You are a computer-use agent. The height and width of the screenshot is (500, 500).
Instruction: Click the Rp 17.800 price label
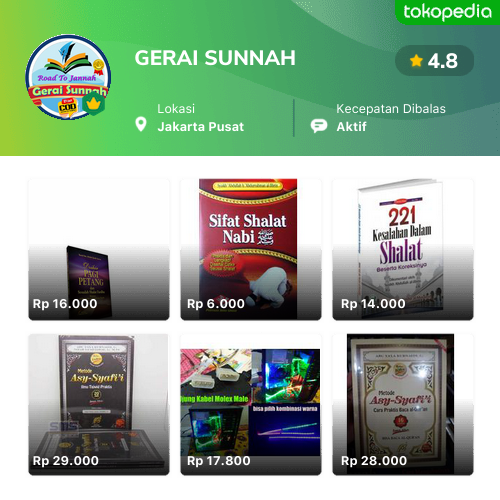tap(219, 461)
